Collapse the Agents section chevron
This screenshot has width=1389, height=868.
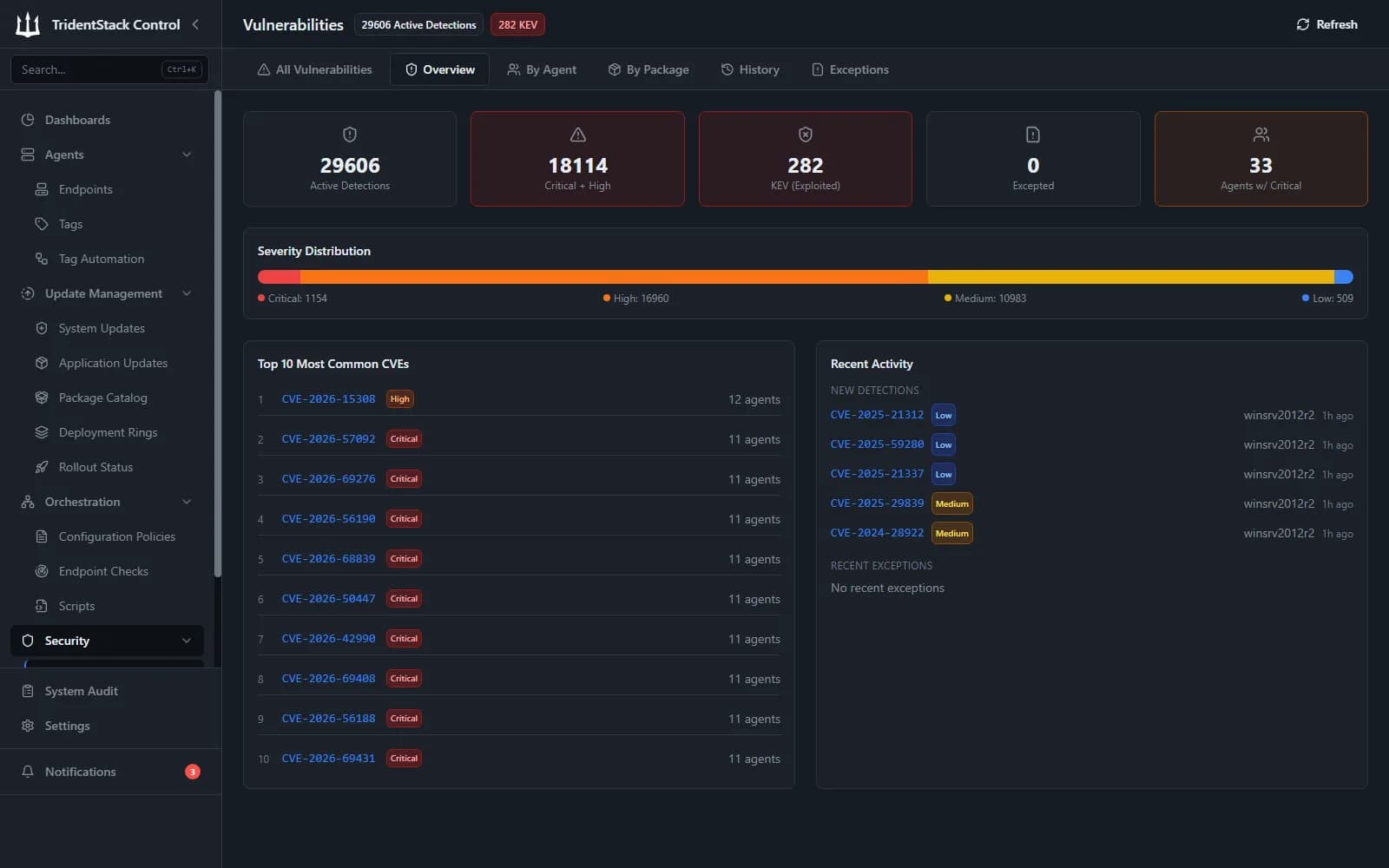coord(187,155)
